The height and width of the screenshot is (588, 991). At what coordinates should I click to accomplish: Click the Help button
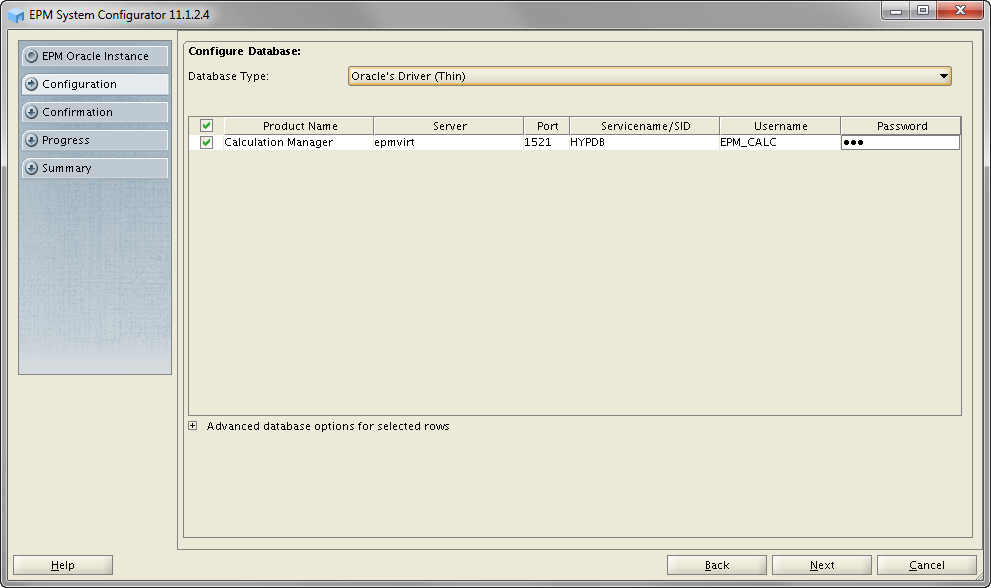tap(63, 565)
